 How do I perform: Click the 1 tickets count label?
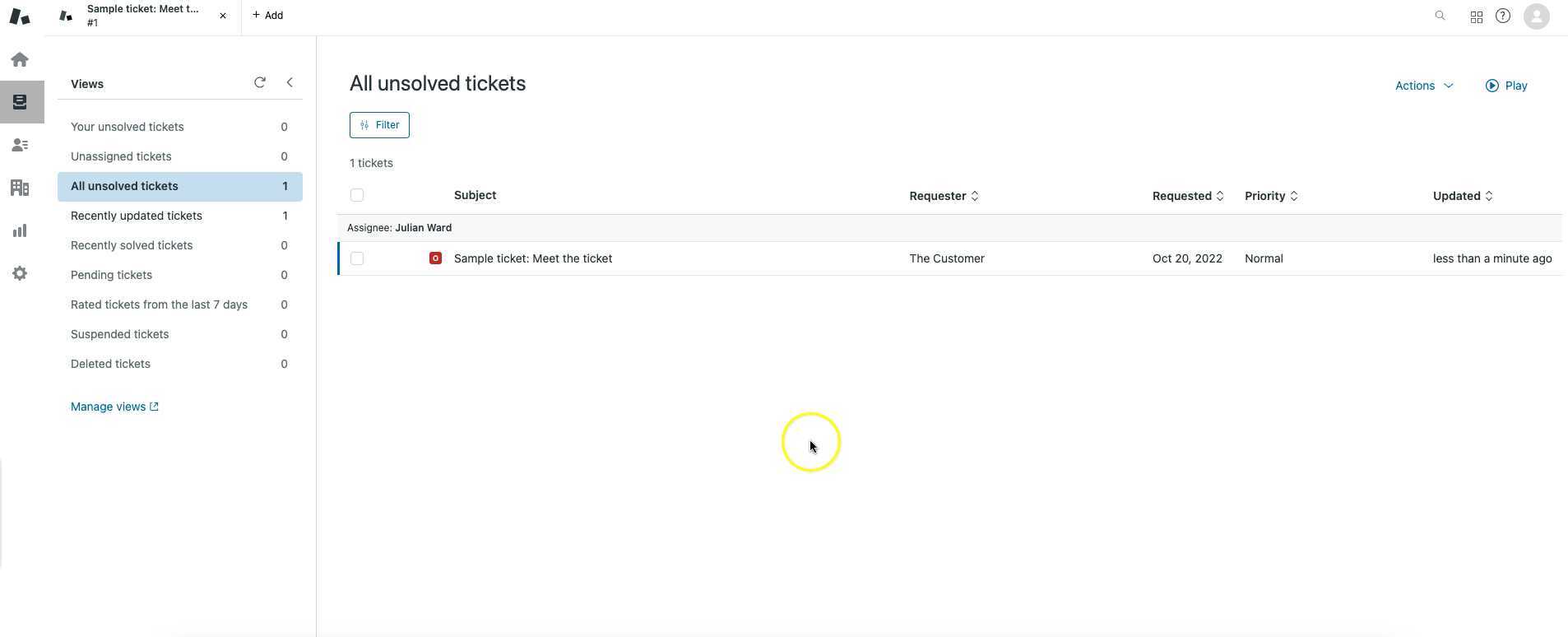371,163
